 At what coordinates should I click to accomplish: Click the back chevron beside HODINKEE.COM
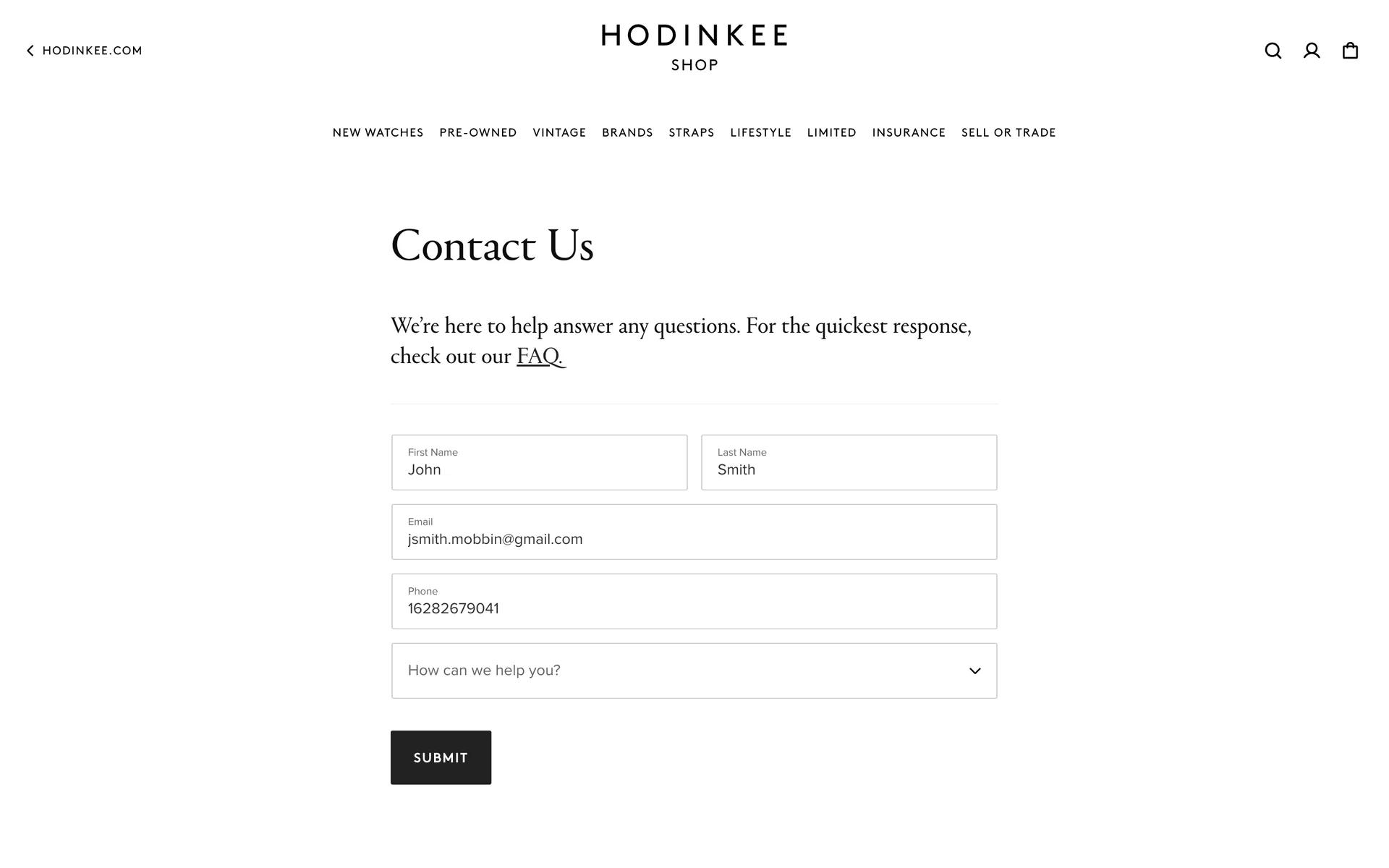click(30, 51)
